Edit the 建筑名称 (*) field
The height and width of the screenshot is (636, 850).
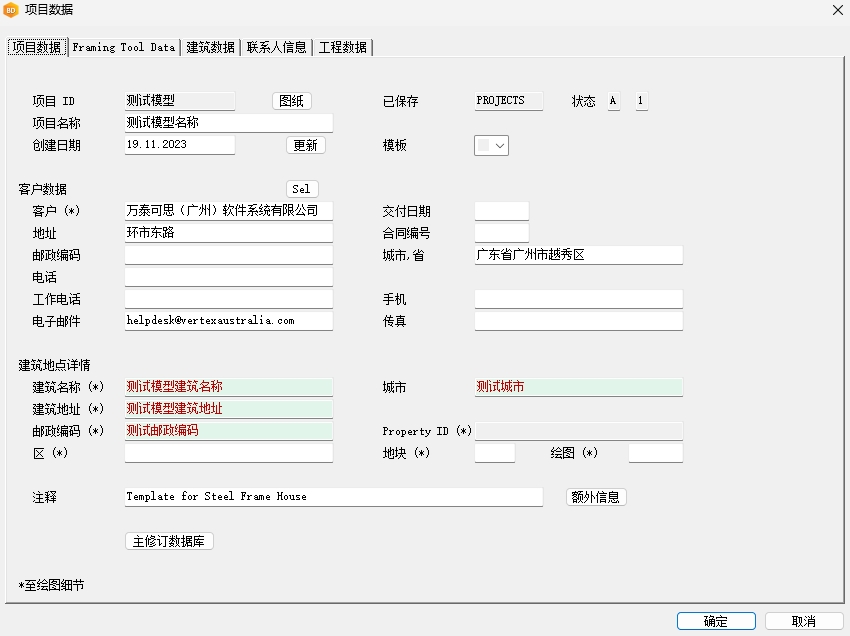tap(229, 387)
